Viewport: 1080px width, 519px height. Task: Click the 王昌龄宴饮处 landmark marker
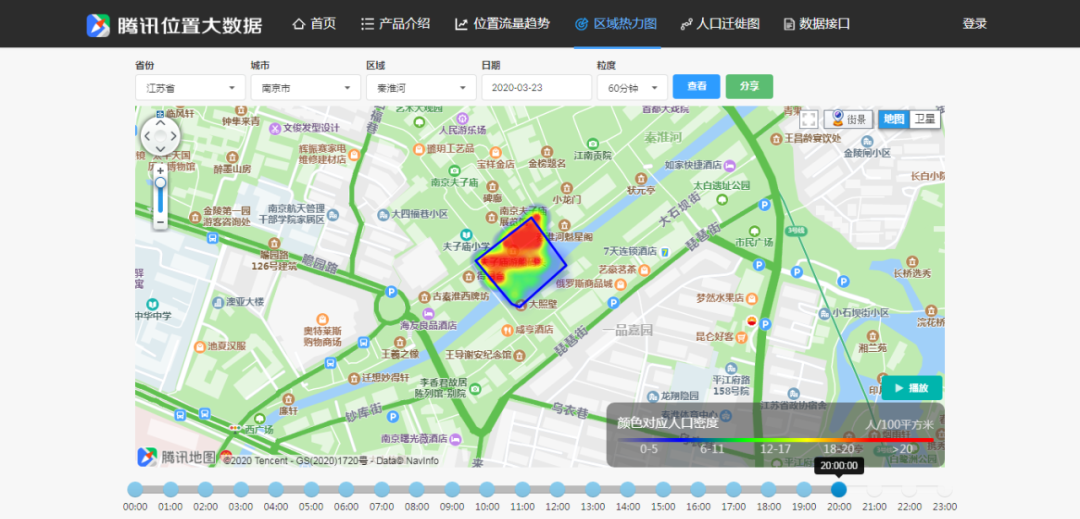tap(776, 138)
